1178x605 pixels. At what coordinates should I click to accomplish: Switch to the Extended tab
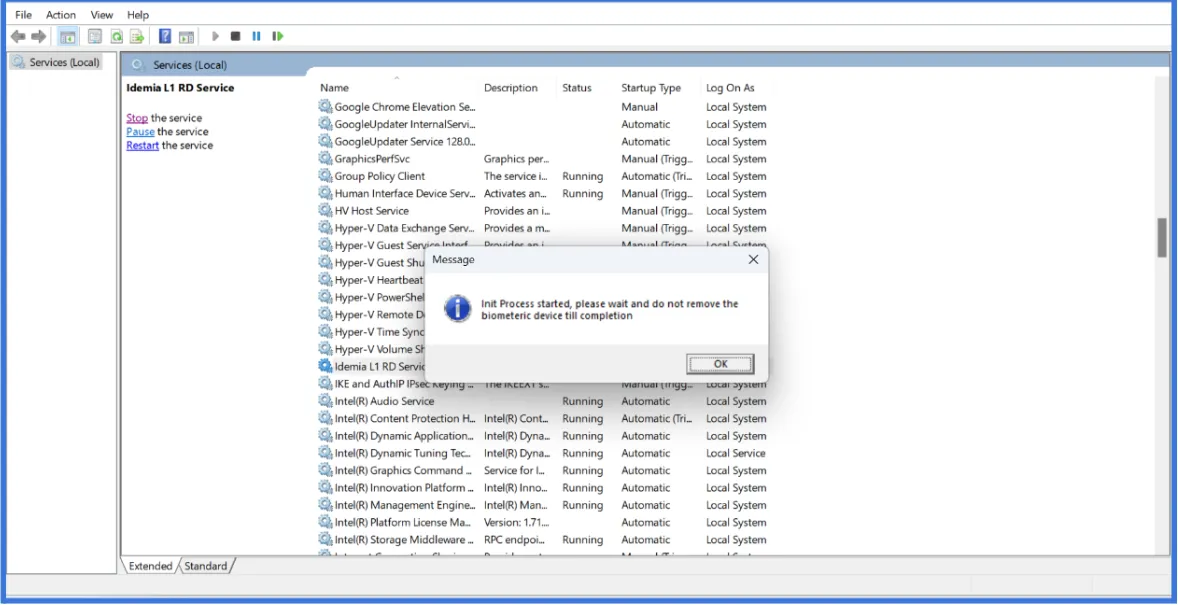pos(150,566)
